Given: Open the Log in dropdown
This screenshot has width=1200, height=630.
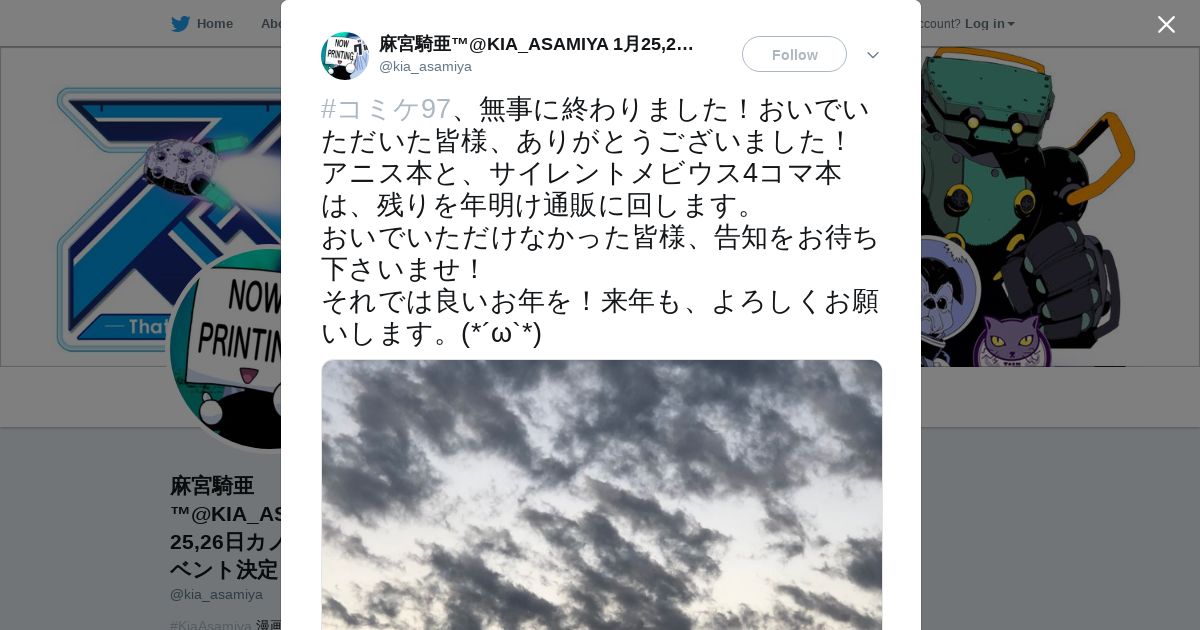Looking at the screenshot, I should pyautogui.click(x=989, y=24).
